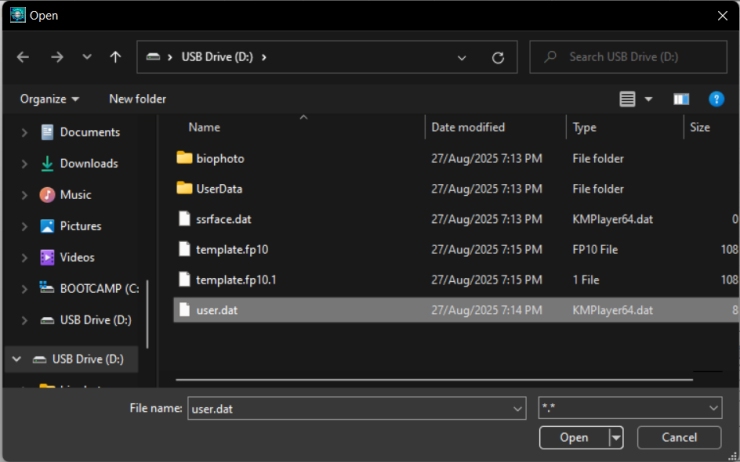The height and width of the screenshot is (462, 740).
Task: Click the biophoto folder icon
Action: tap(184, 158)
